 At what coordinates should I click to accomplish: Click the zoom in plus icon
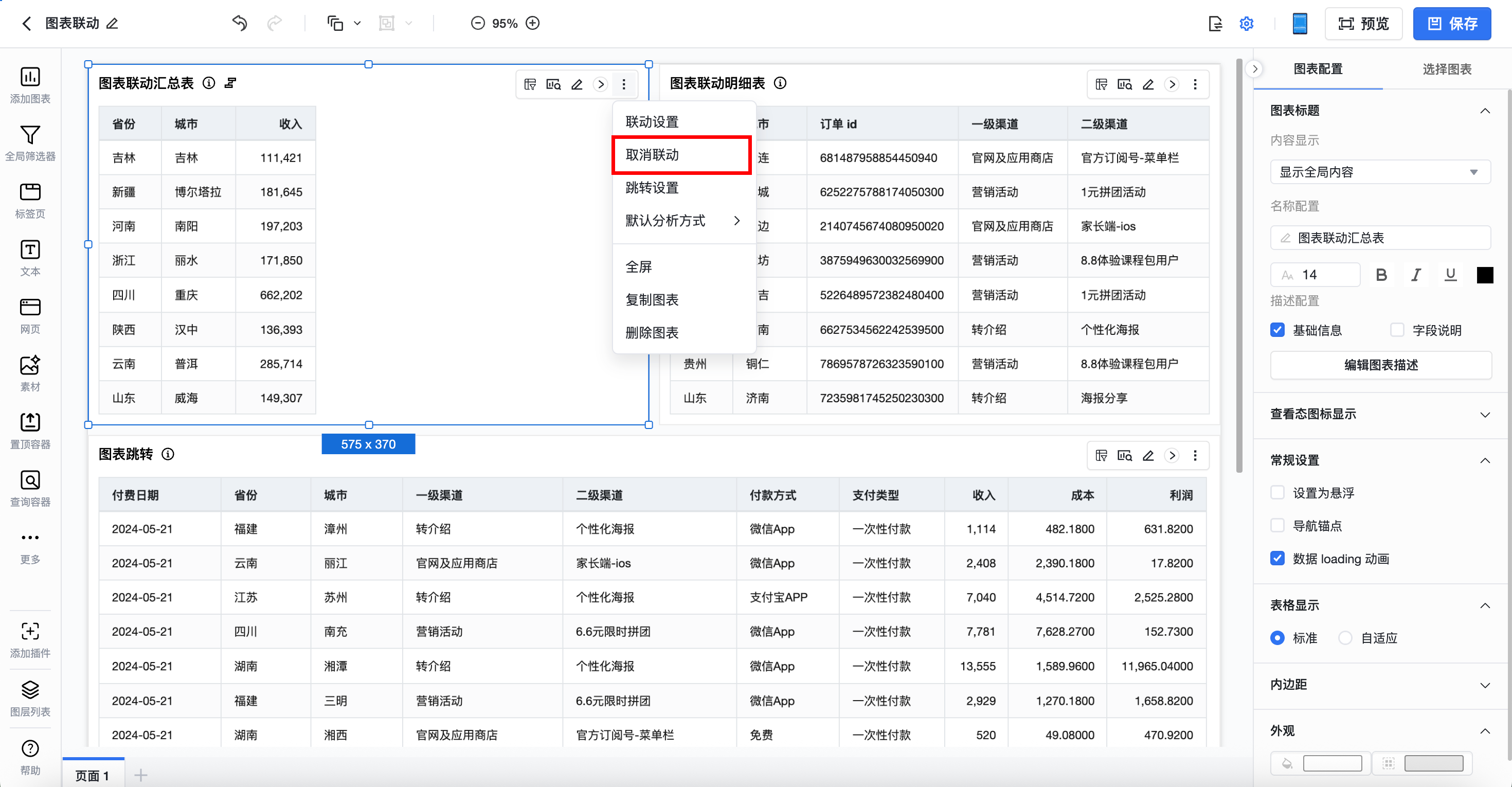(x=532, y=24)
